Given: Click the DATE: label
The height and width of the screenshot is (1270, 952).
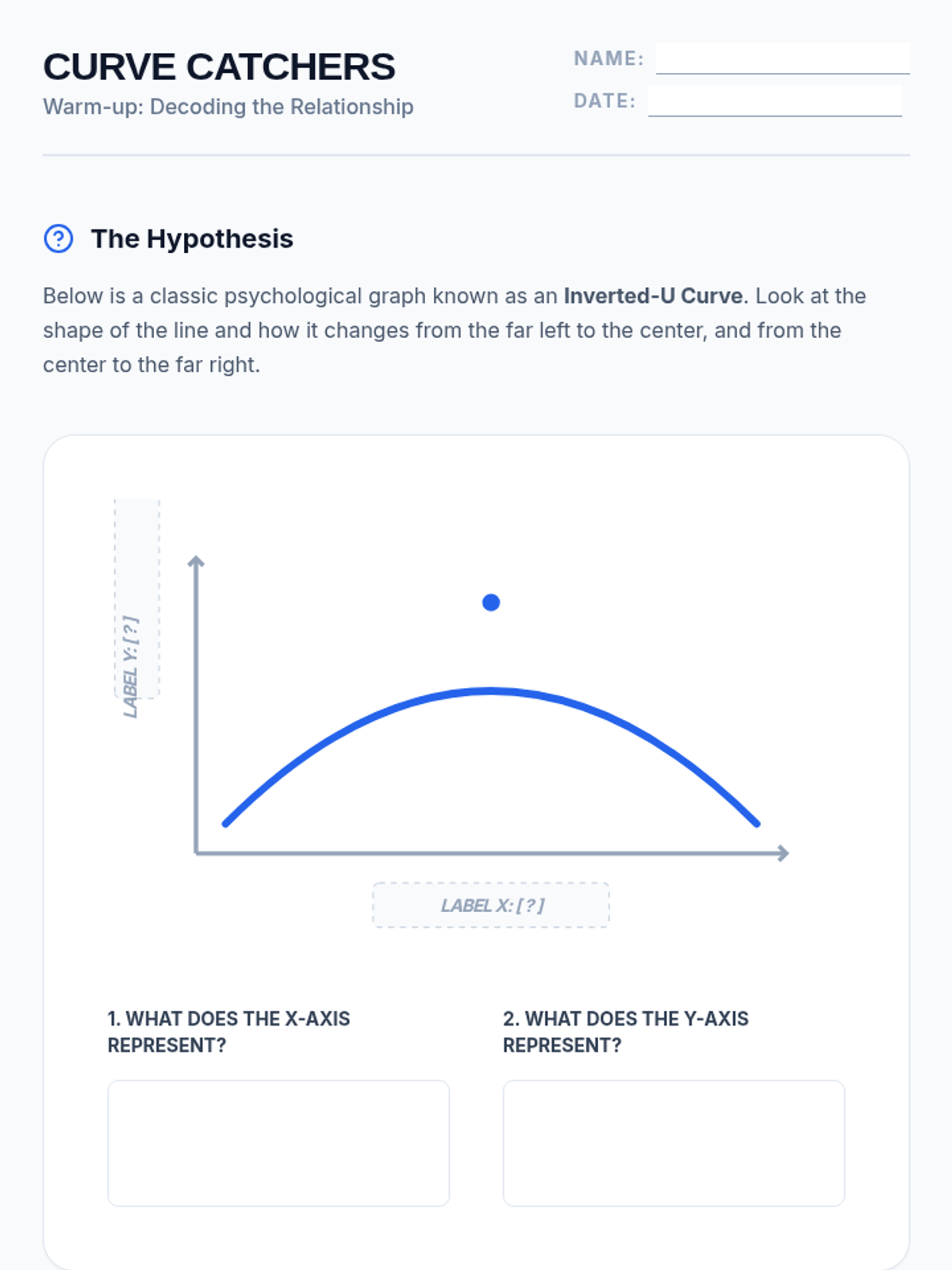Looking at the screenshot, I should pyautogui.click(x=605, y=102).
